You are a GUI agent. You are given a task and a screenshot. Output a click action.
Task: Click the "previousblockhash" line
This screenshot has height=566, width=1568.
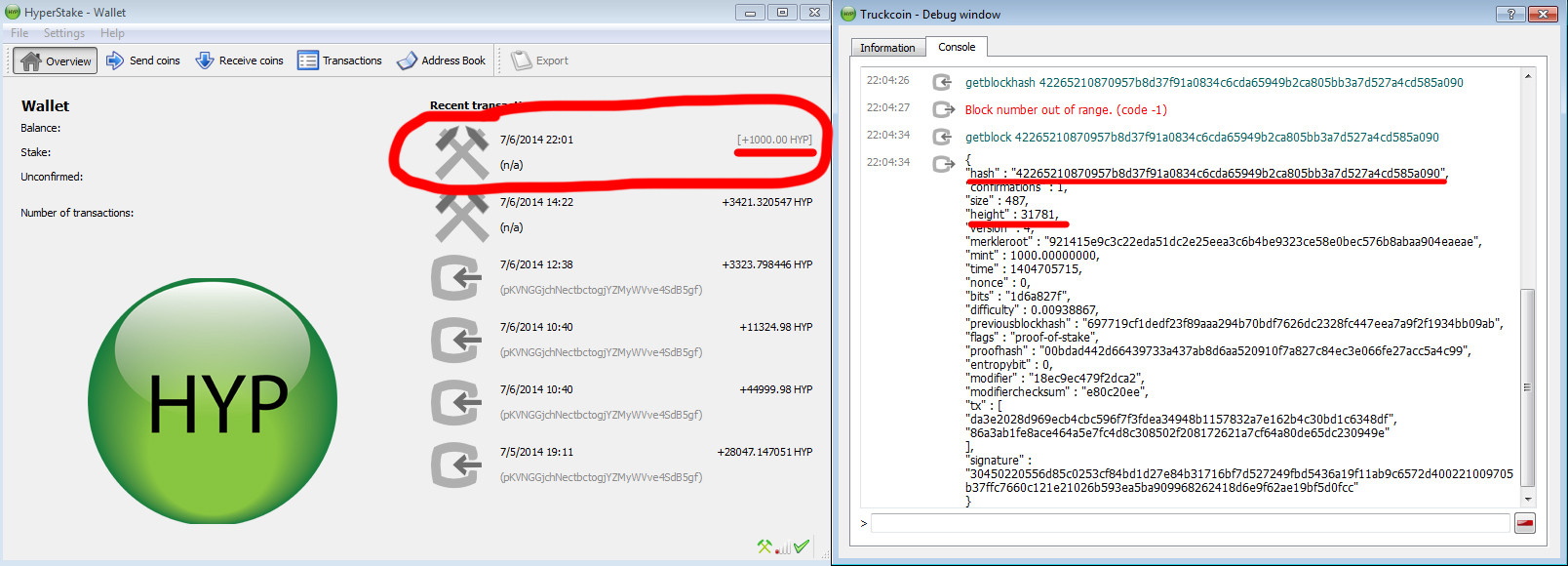pyautogui.click(x=1234, y=324)
